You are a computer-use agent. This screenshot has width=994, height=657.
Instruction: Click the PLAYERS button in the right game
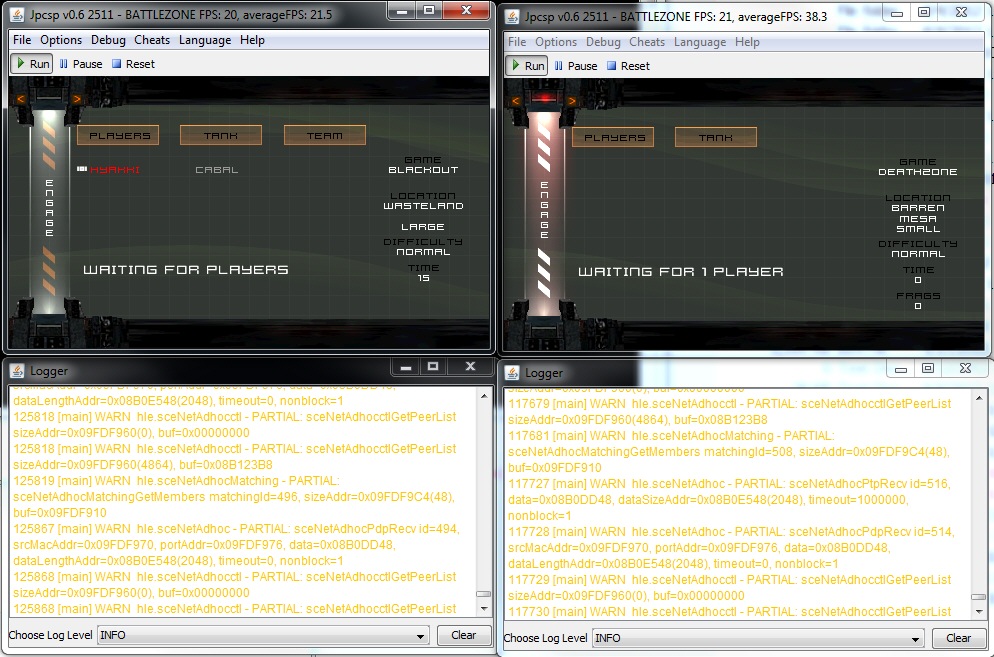pos(613,137)
